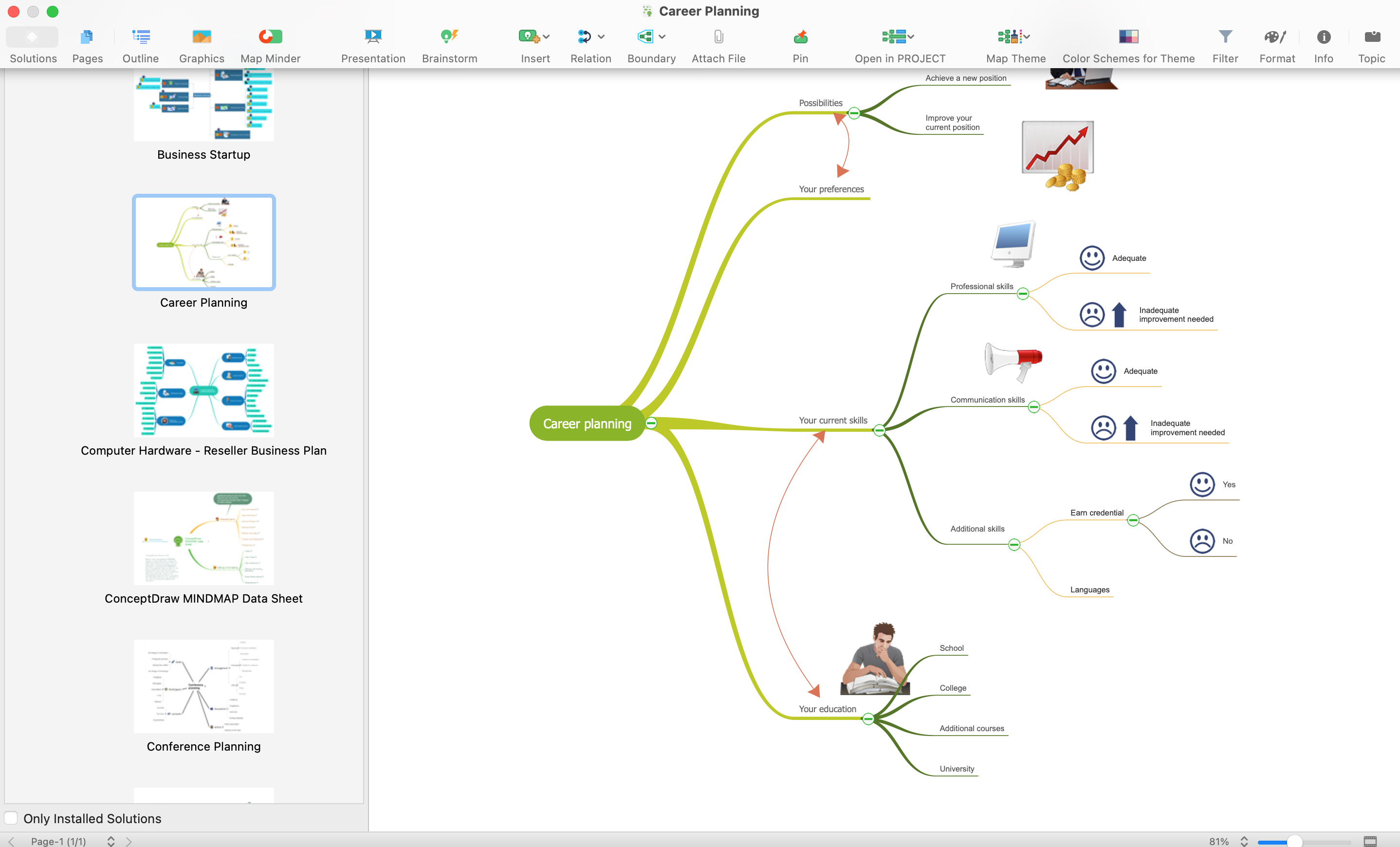Collapse the Your education branch
This screenshot has width=1400, height=847.
pyautogui.click(x=867, y=719)
